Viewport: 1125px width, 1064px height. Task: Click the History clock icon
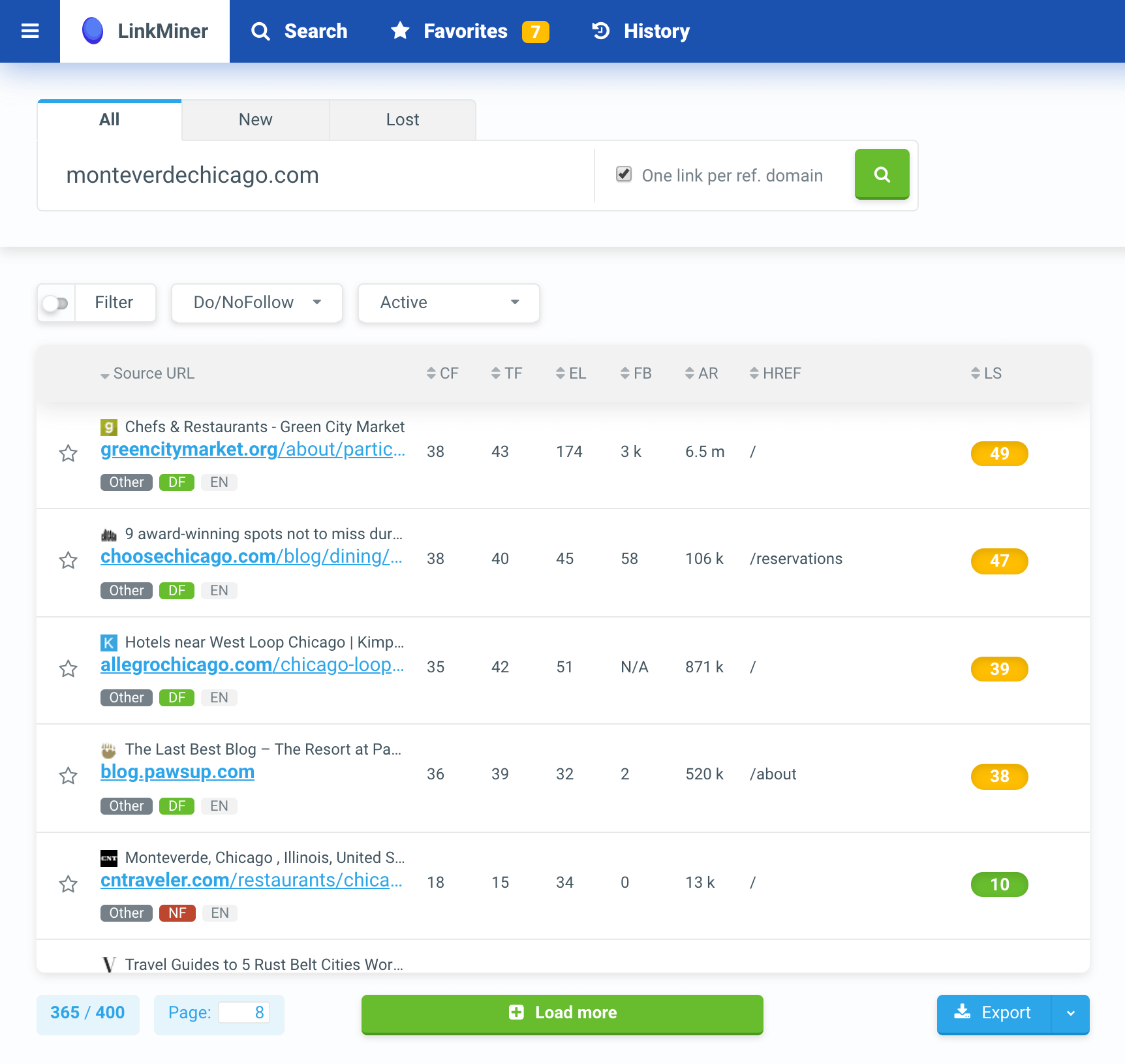pyautogui.click(x=600, y=31)
